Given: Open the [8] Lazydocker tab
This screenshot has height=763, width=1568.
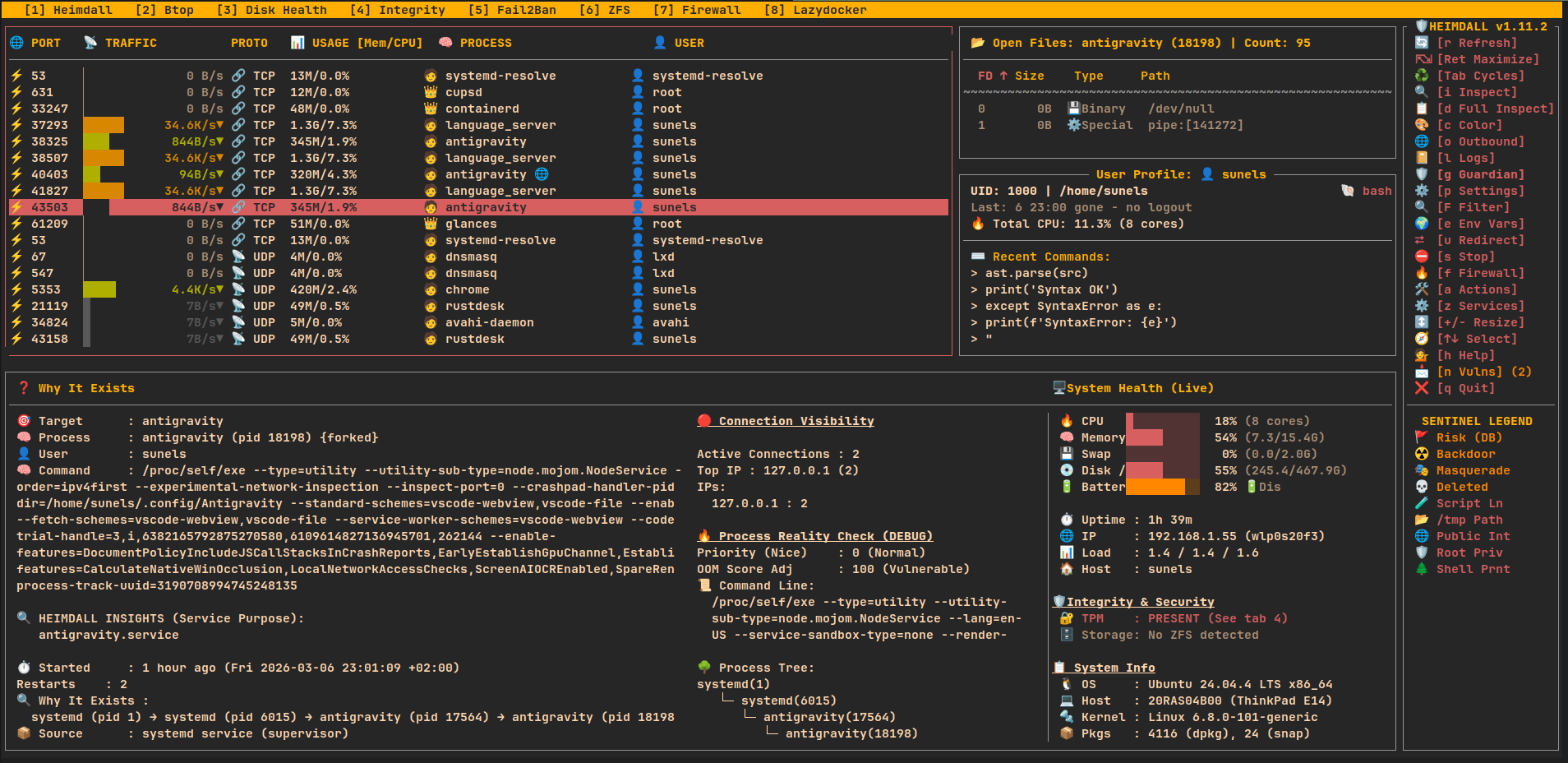Looking at the screenshot, I should pyautogui.click(x=815, y=10).
